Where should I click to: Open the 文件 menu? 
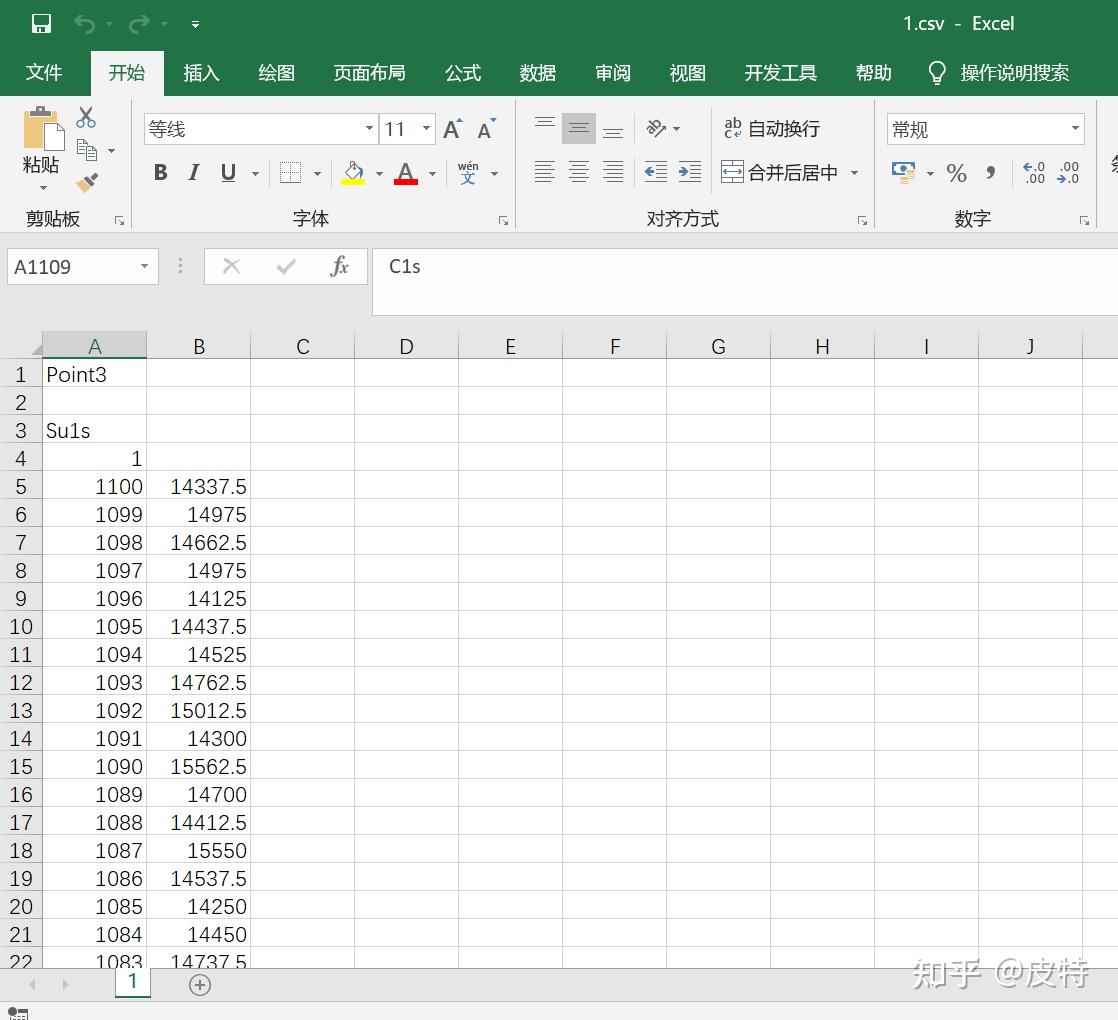(44, 73)
